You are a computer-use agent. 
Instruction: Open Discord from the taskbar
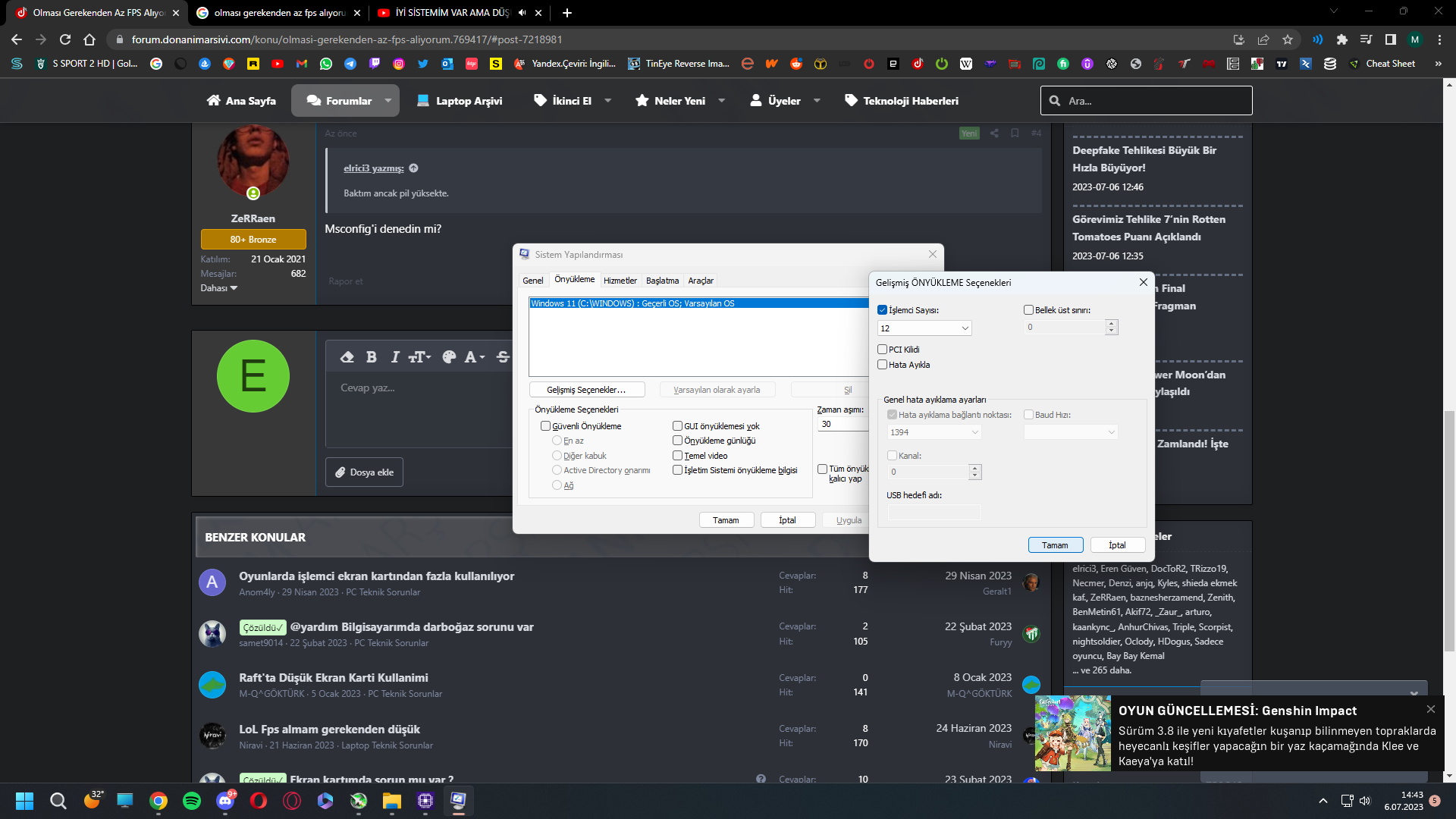[x=225, y=801]
